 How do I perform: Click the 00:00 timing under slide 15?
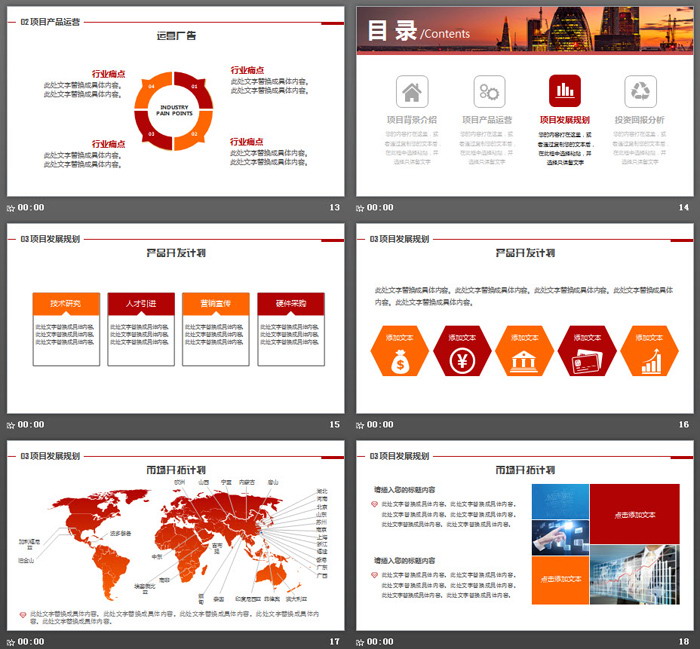click(31, 425)
